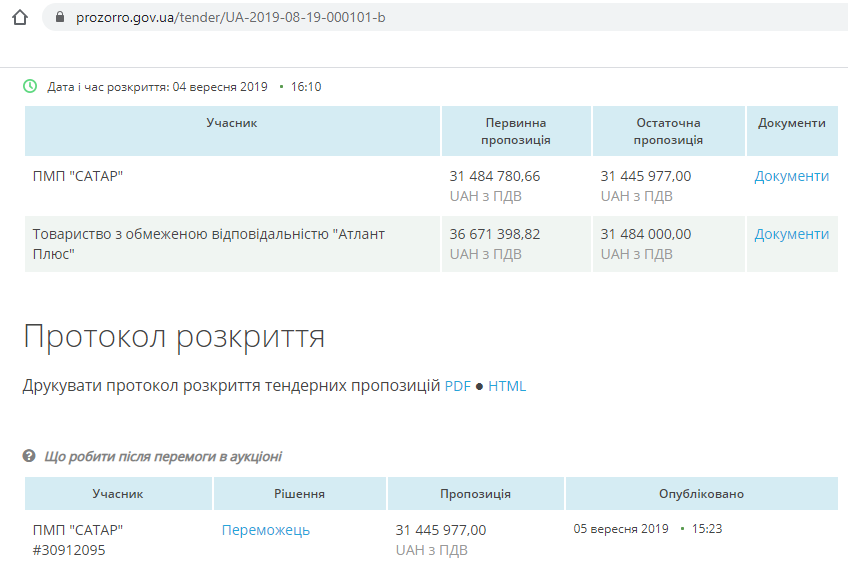This screenshot has height=574, width=848.
Task: Click the browser home icon
Action: click(20, 17)
